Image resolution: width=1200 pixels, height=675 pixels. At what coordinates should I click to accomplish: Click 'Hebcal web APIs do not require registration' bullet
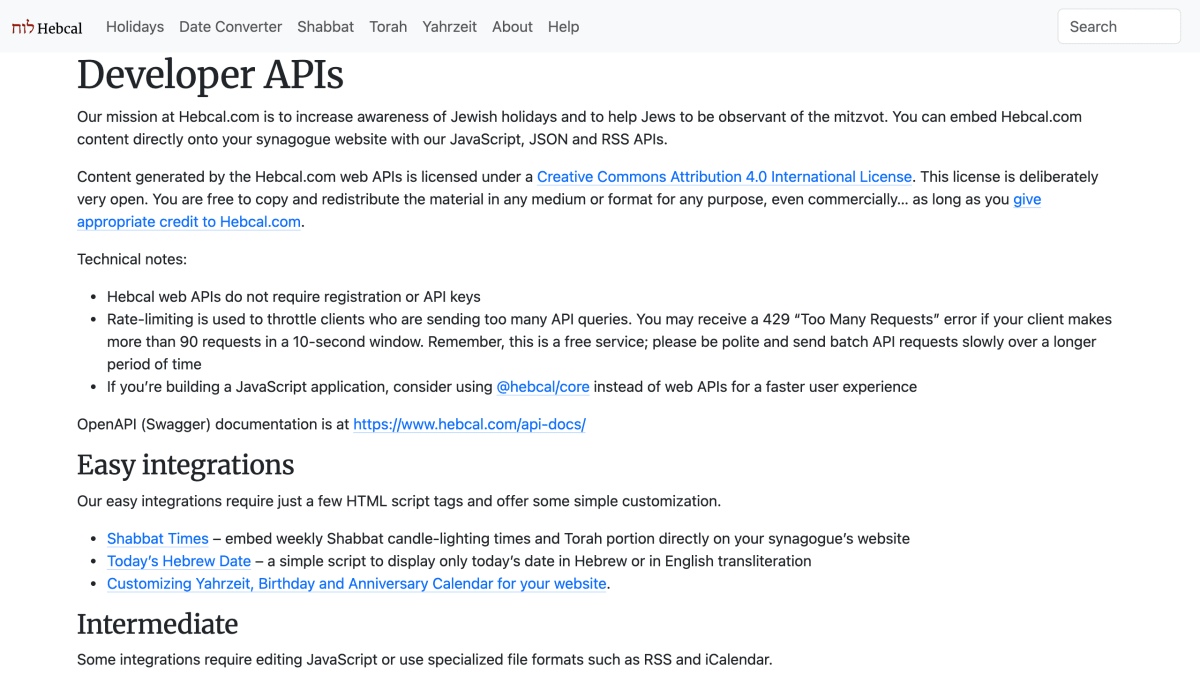tap(294, 297)
